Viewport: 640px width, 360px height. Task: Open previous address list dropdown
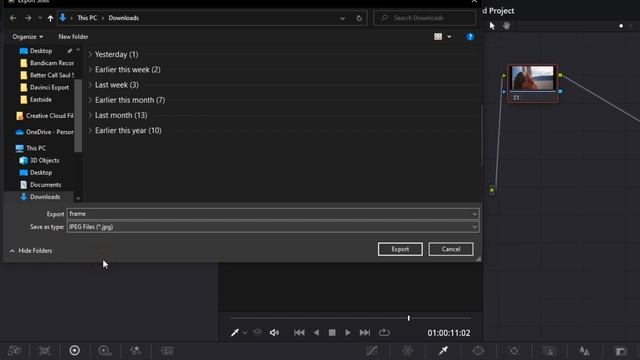342,18
